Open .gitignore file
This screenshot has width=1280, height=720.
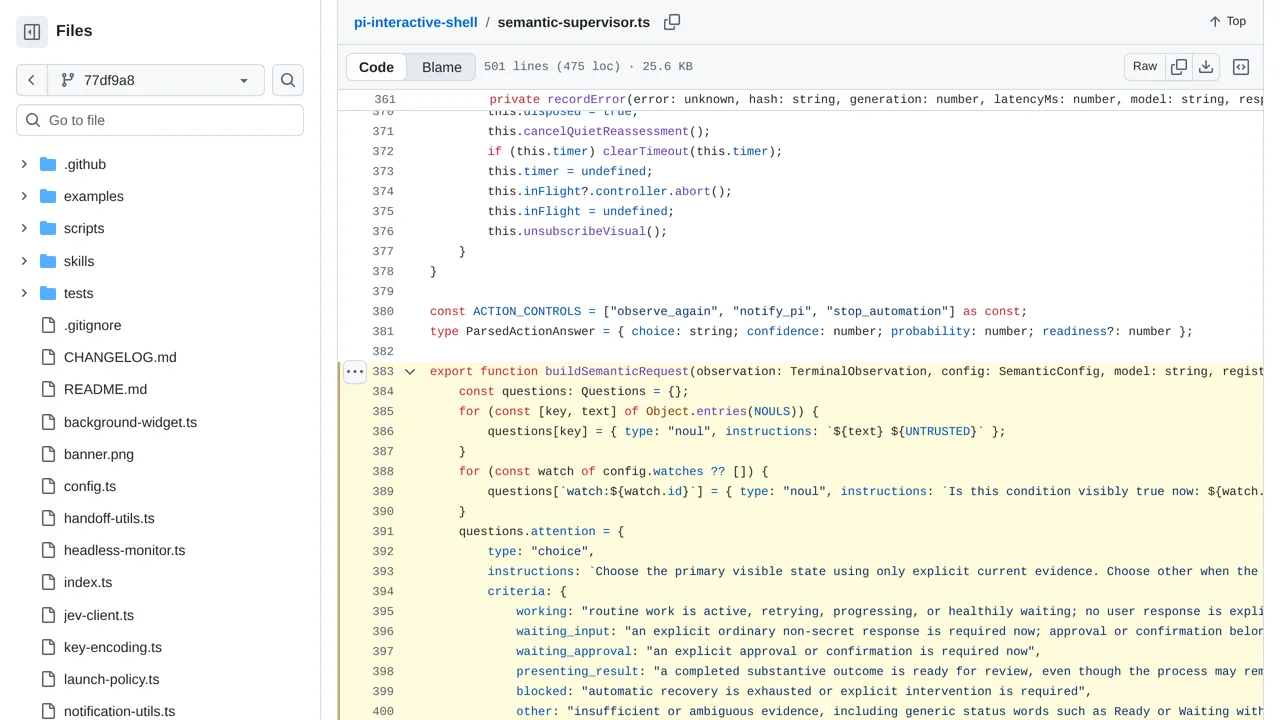(93, 325)
